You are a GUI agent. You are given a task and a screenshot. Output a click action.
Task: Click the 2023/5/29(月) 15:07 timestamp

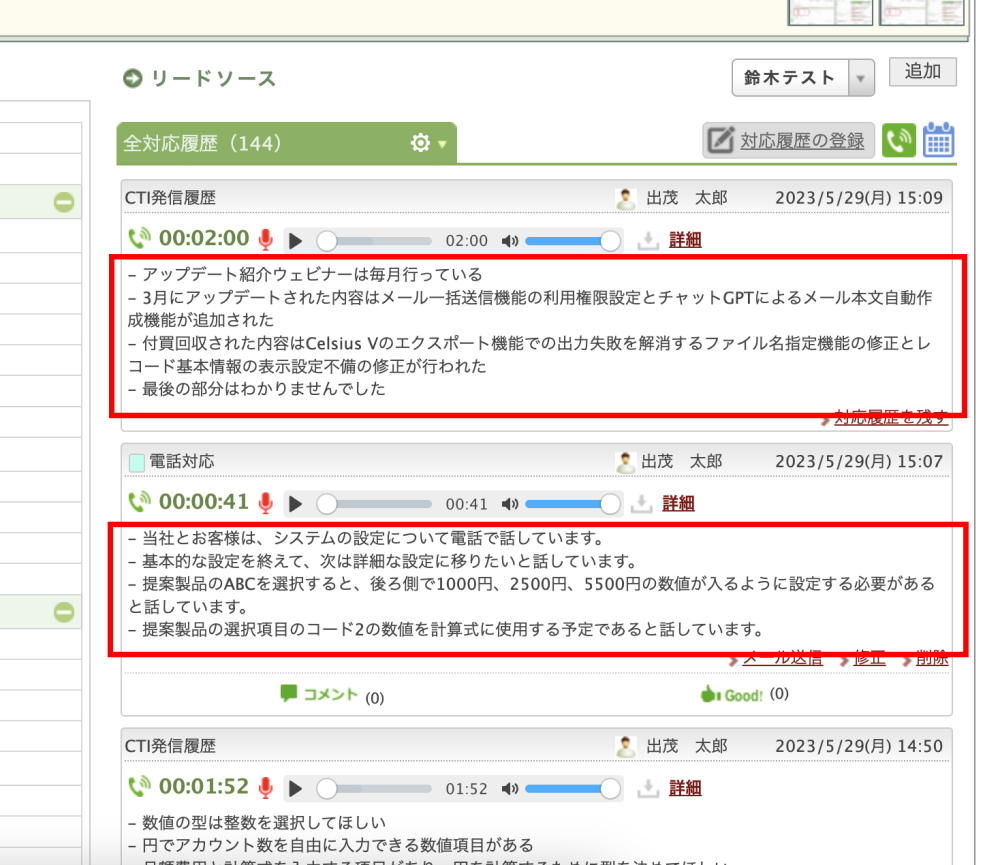(x=858, y=461)
